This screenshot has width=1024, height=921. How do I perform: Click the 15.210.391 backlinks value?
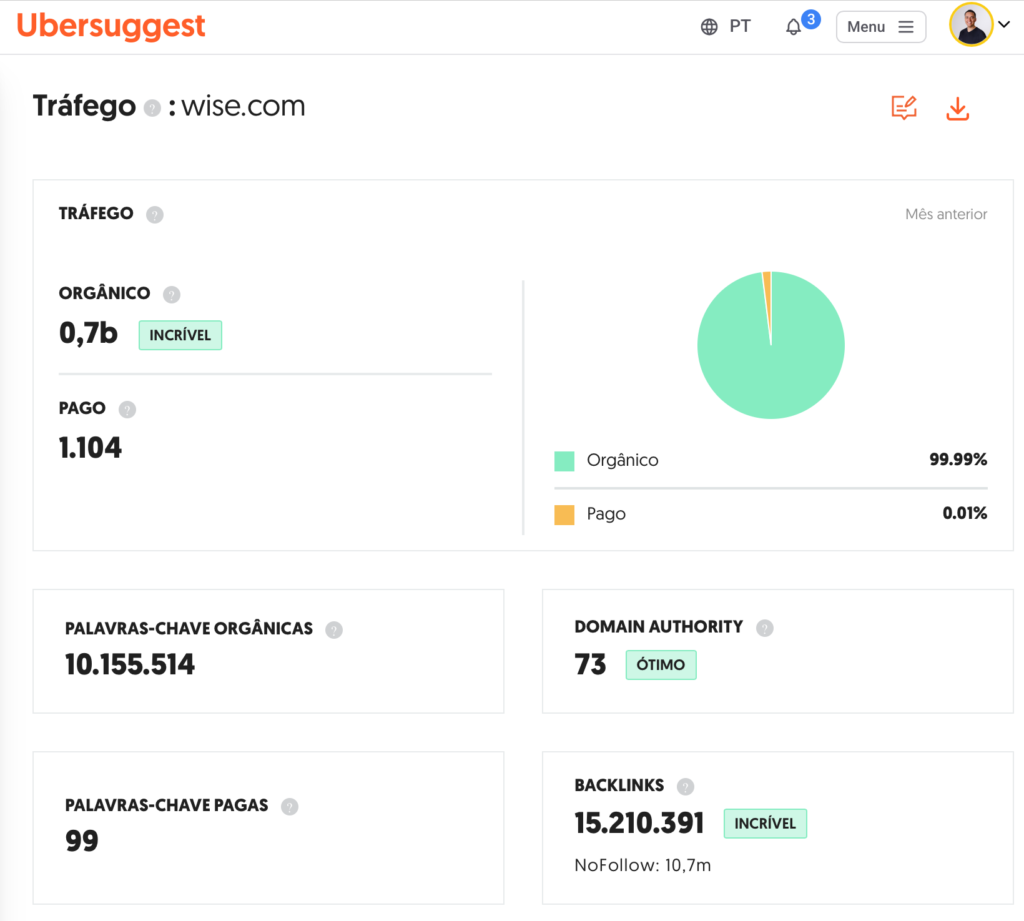pyautogui.click(x=639, y=824)
